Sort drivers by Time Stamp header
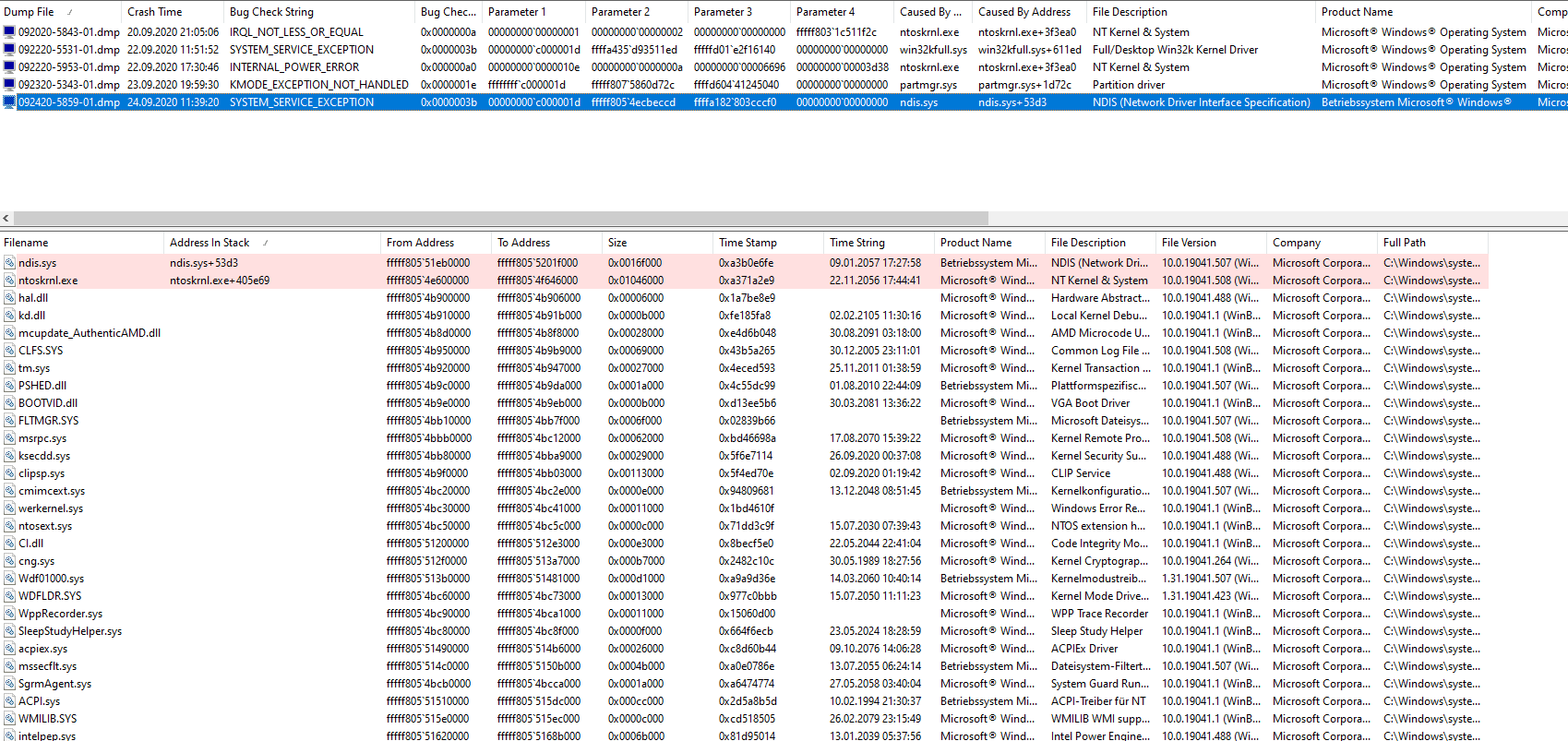 point(768,243)
